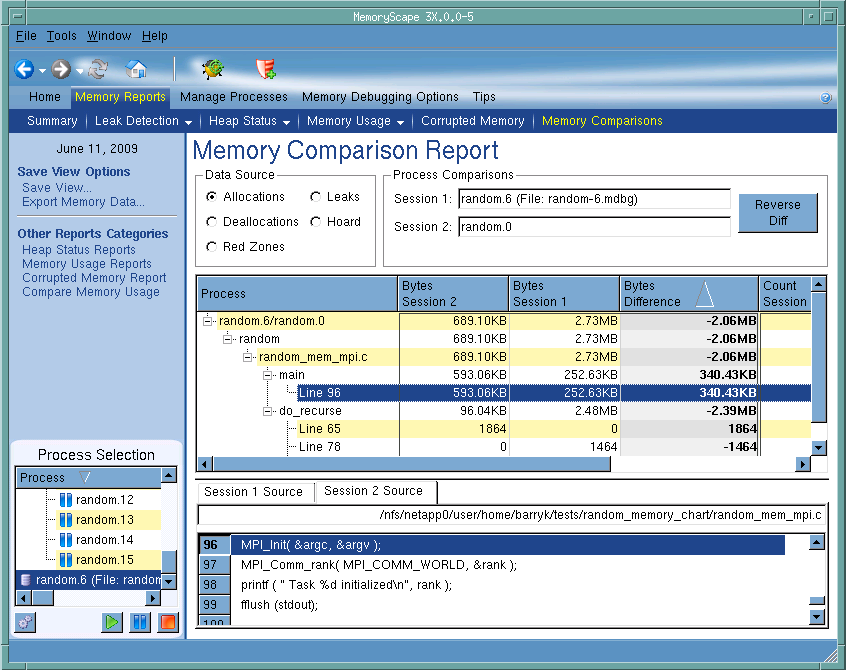Viewport: 846px width, 670px height.
Task: Click the gears icon below process list
Action: (25, 622)
